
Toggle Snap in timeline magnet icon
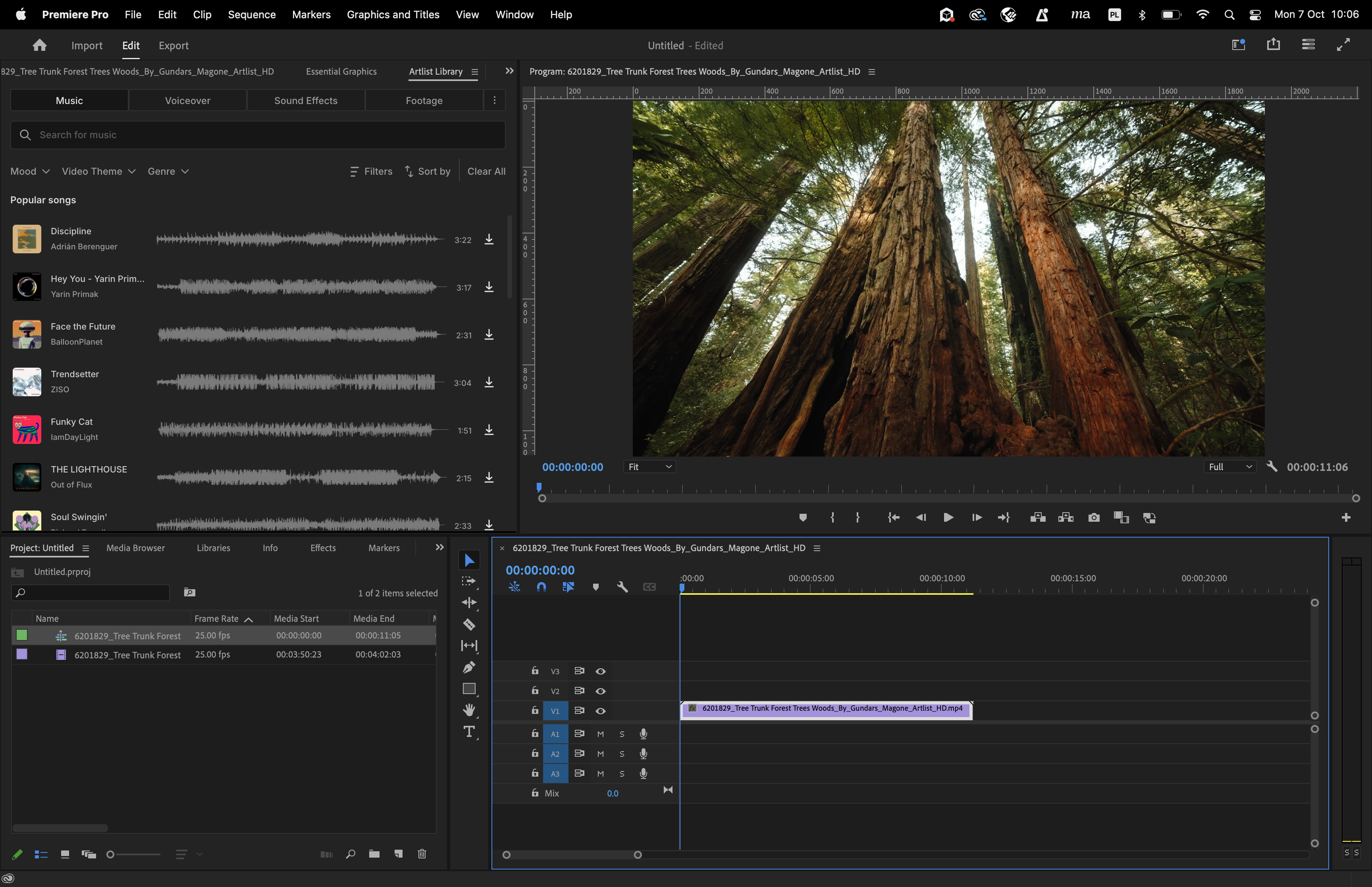tap(541, 586)
